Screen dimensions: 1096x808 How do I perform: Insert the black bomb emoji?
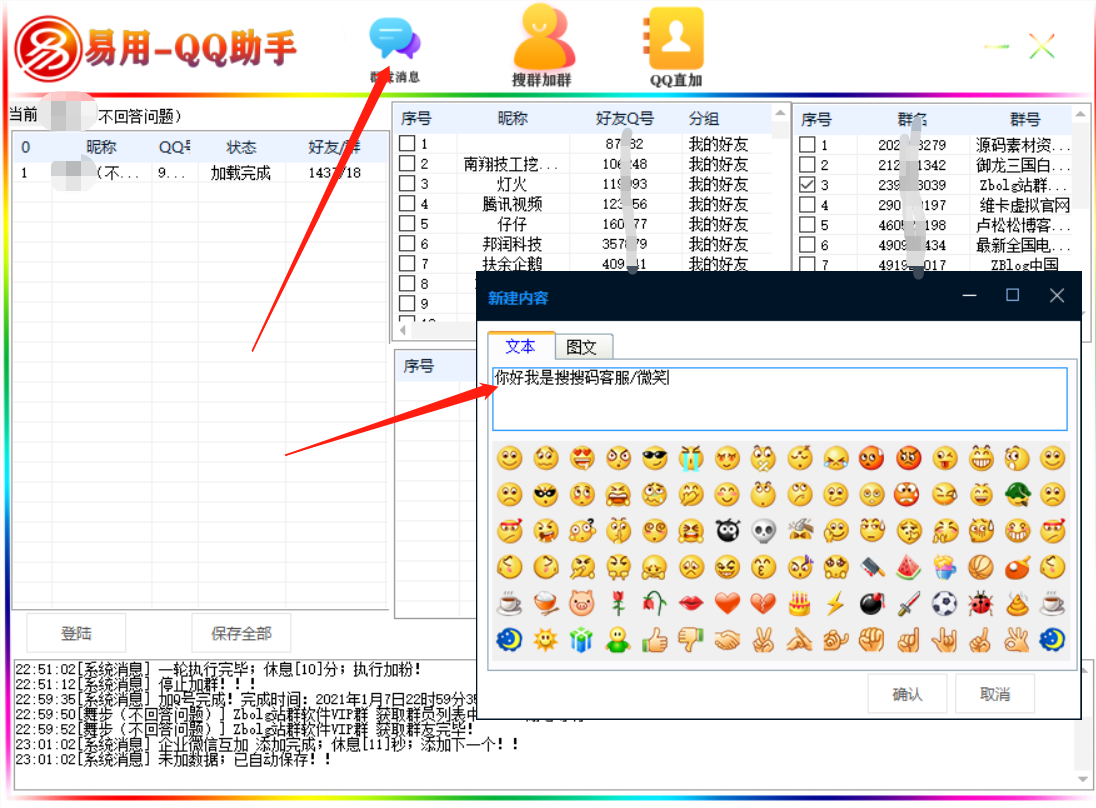(x=872, y=603)
